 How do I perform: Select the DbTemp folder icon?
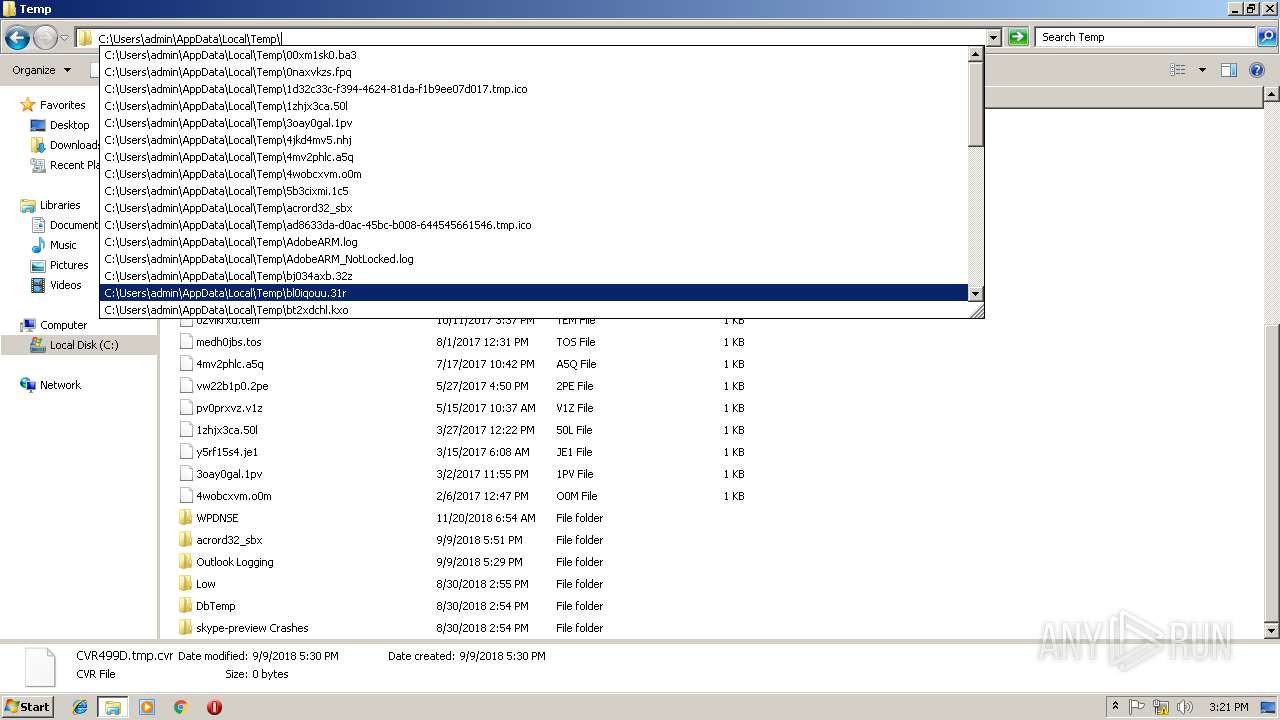pyautogui.click(x=185, y=606)
